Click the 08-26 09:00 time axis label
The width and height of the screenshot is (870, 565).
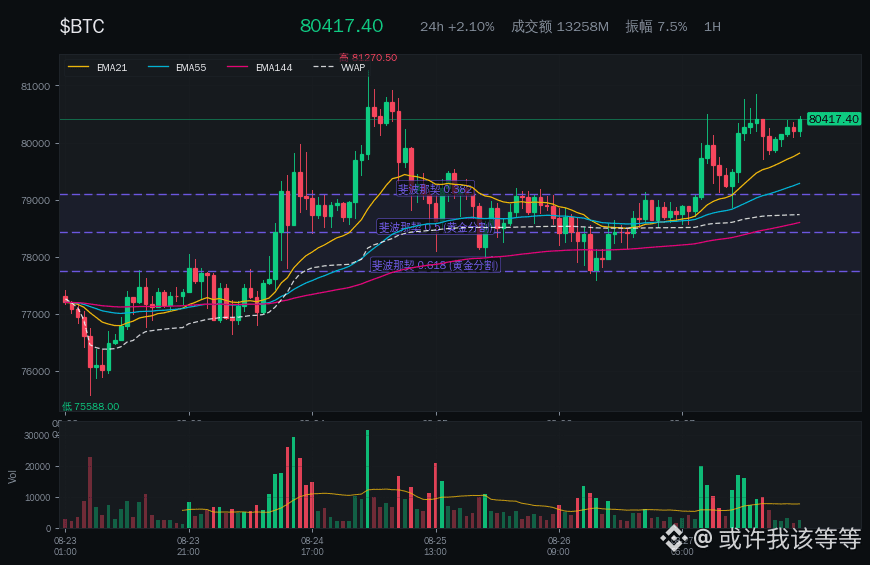point(558,546)
